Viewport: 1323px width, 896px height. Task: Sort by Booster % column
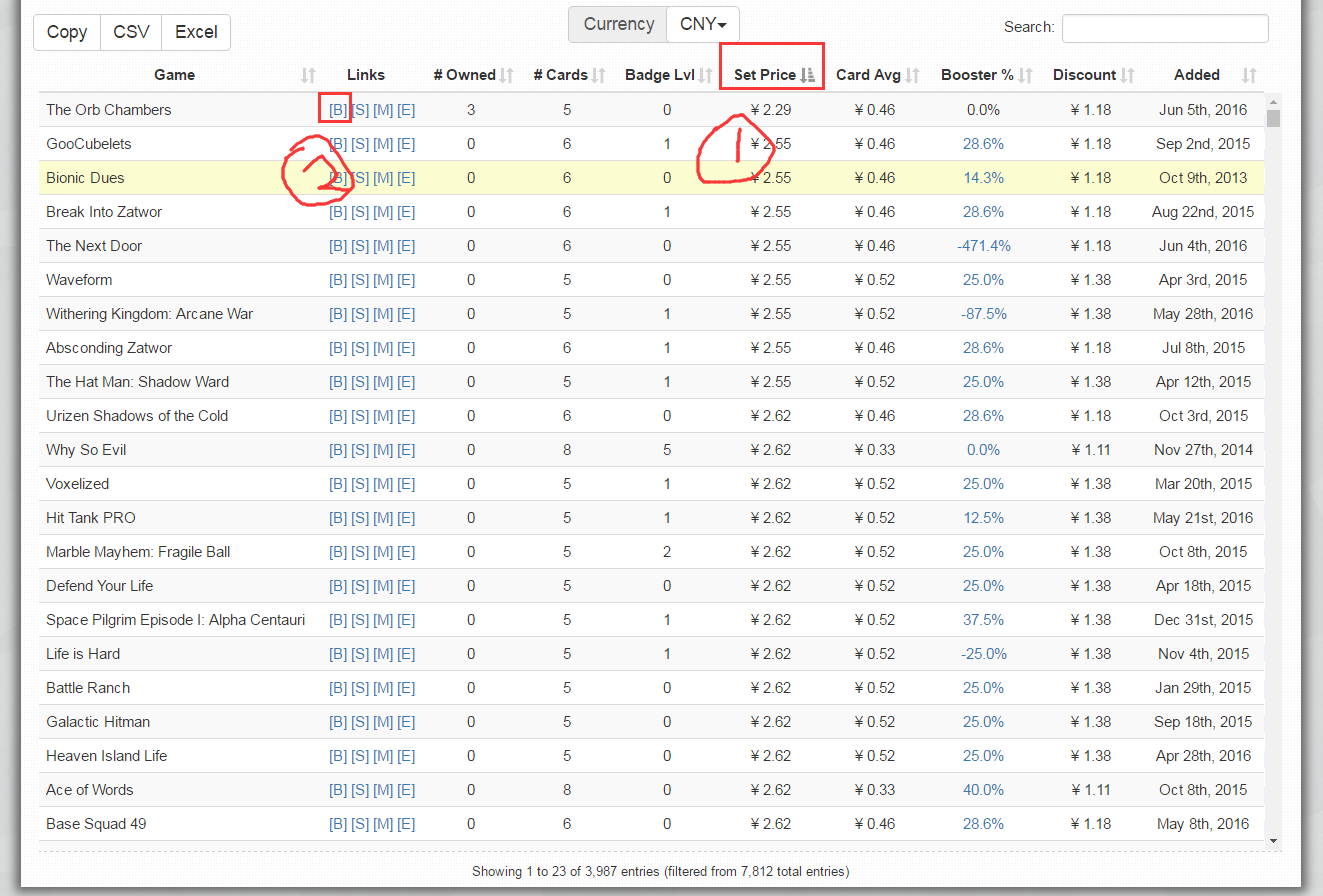point(985,75)
